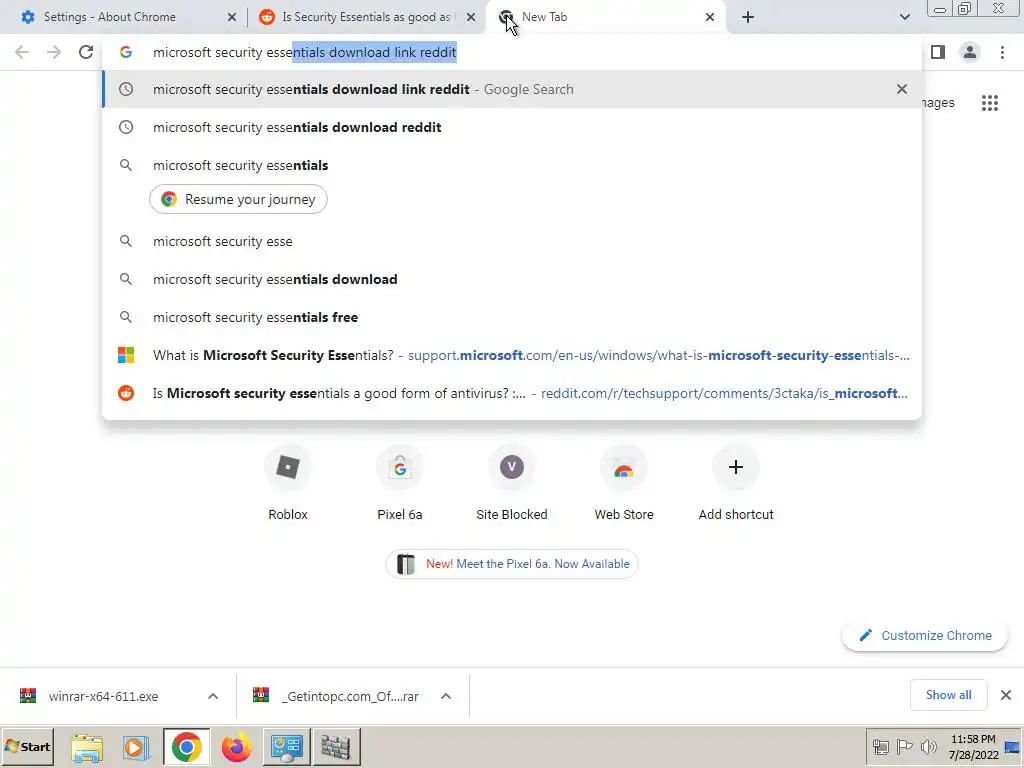Open the Google apps grid

click(x=990, y=103)
